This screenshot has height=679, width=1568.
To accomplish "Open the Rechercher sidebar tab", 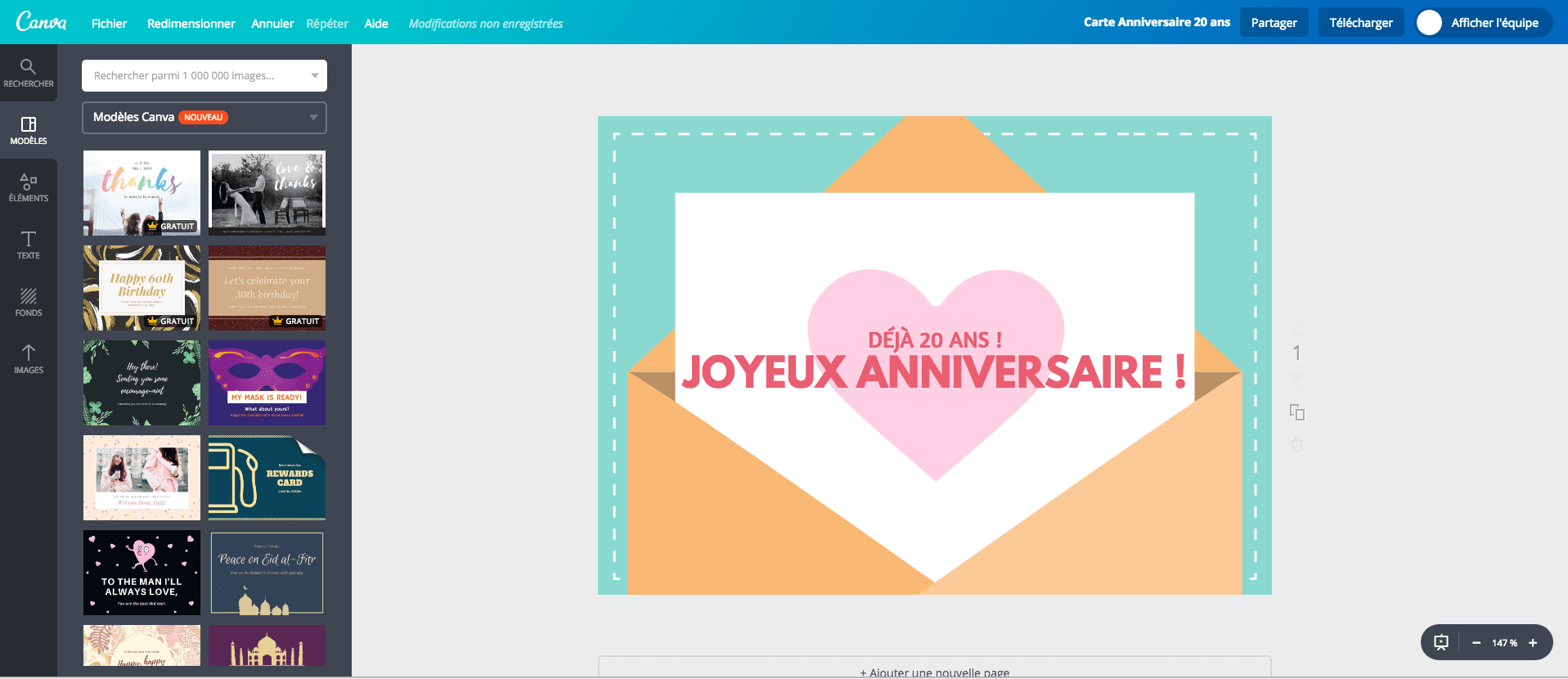I will (29, 73).
